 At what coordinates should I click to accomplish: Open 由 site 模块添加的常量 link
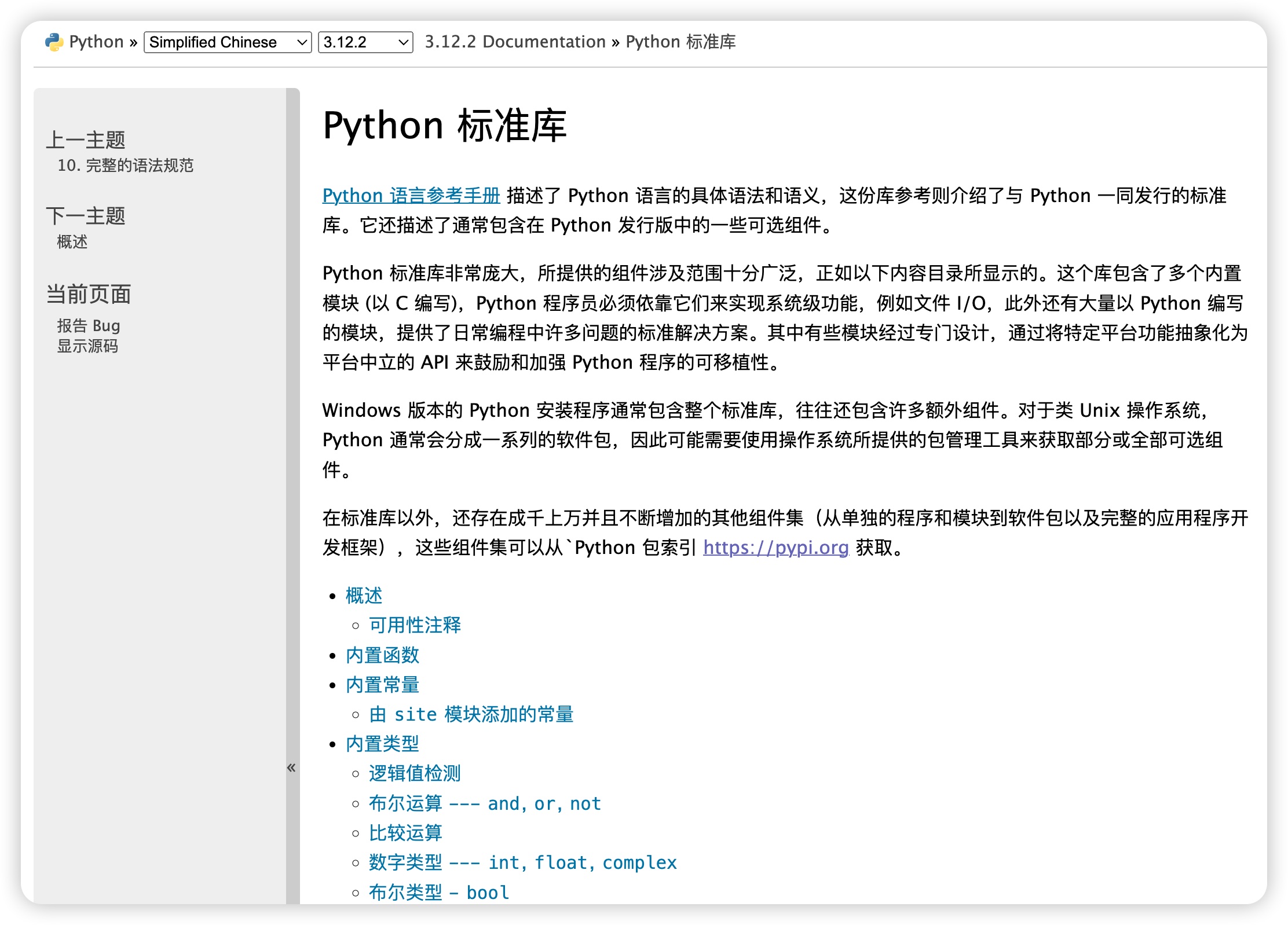pos(471,714)
